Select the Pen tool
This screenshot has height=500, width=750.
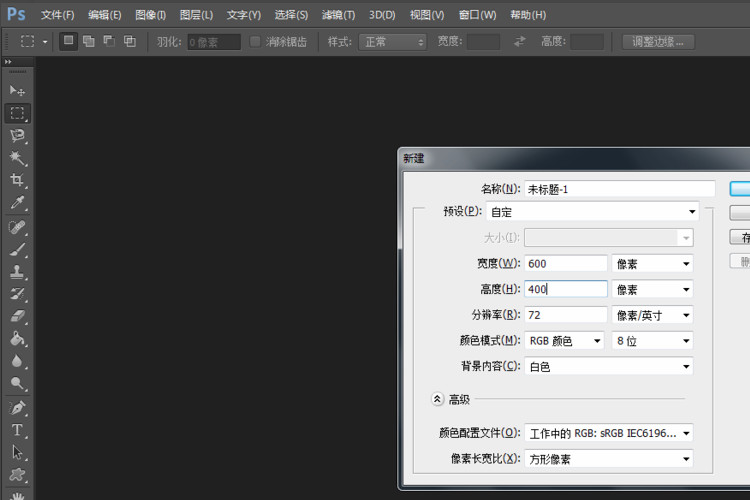coord(17,408)
